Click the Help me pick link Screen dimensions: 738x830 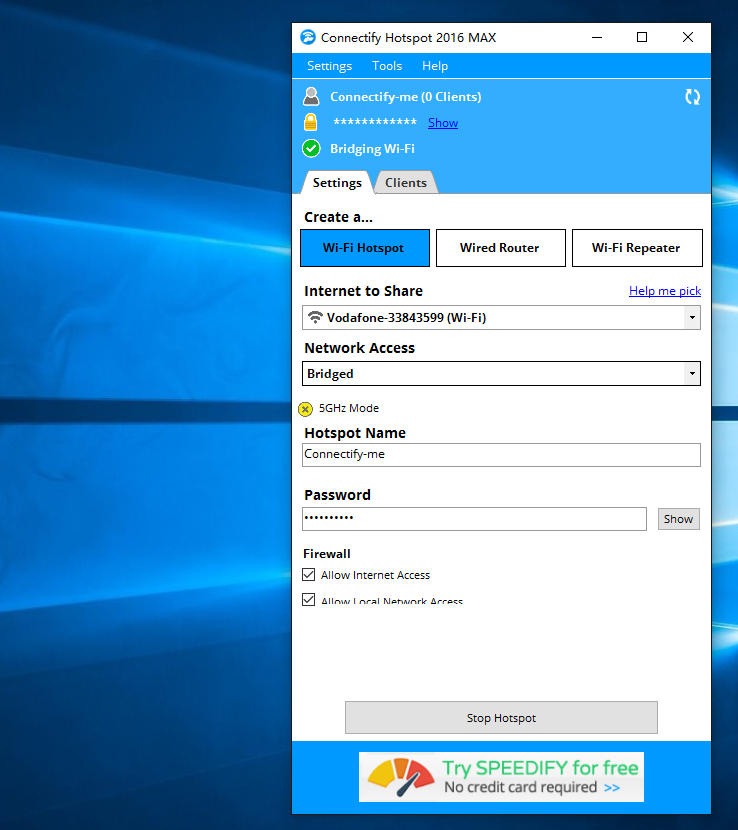point(665,291)
